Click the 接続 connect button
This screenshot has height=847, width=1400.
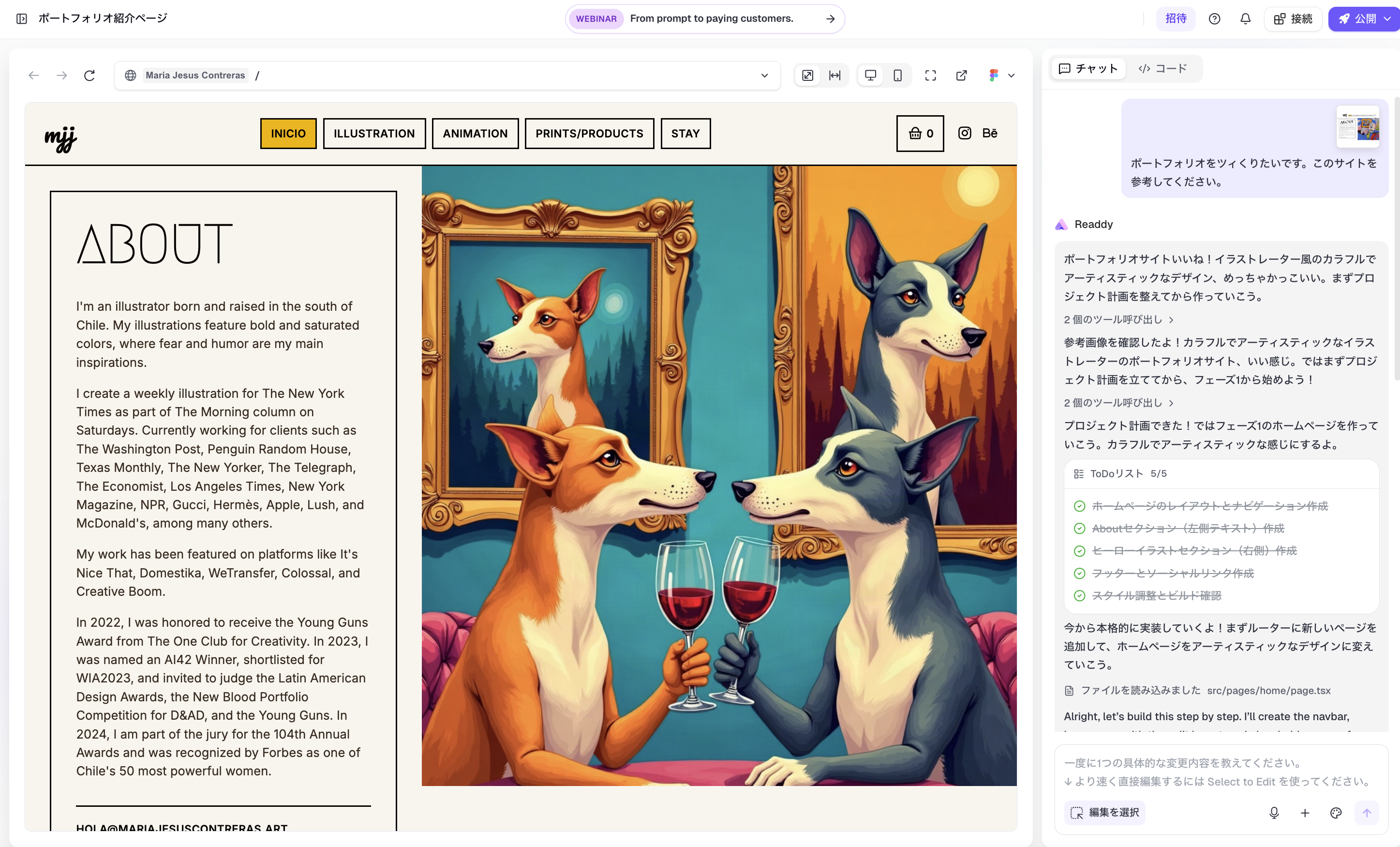point(1293,19)
